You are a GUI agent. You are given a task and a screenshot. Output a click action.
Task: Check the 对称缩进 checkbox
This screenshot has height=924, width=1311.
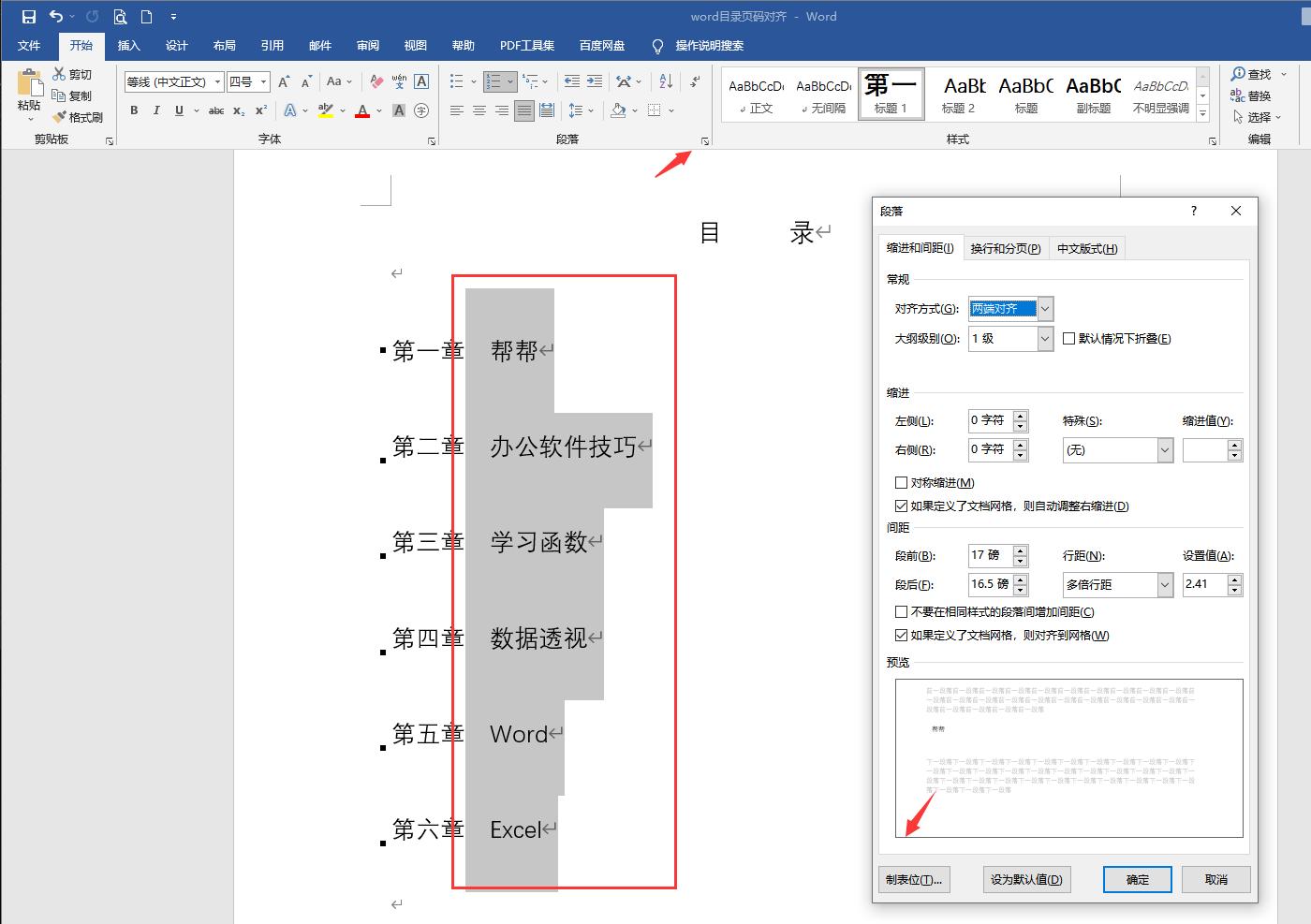902,482
